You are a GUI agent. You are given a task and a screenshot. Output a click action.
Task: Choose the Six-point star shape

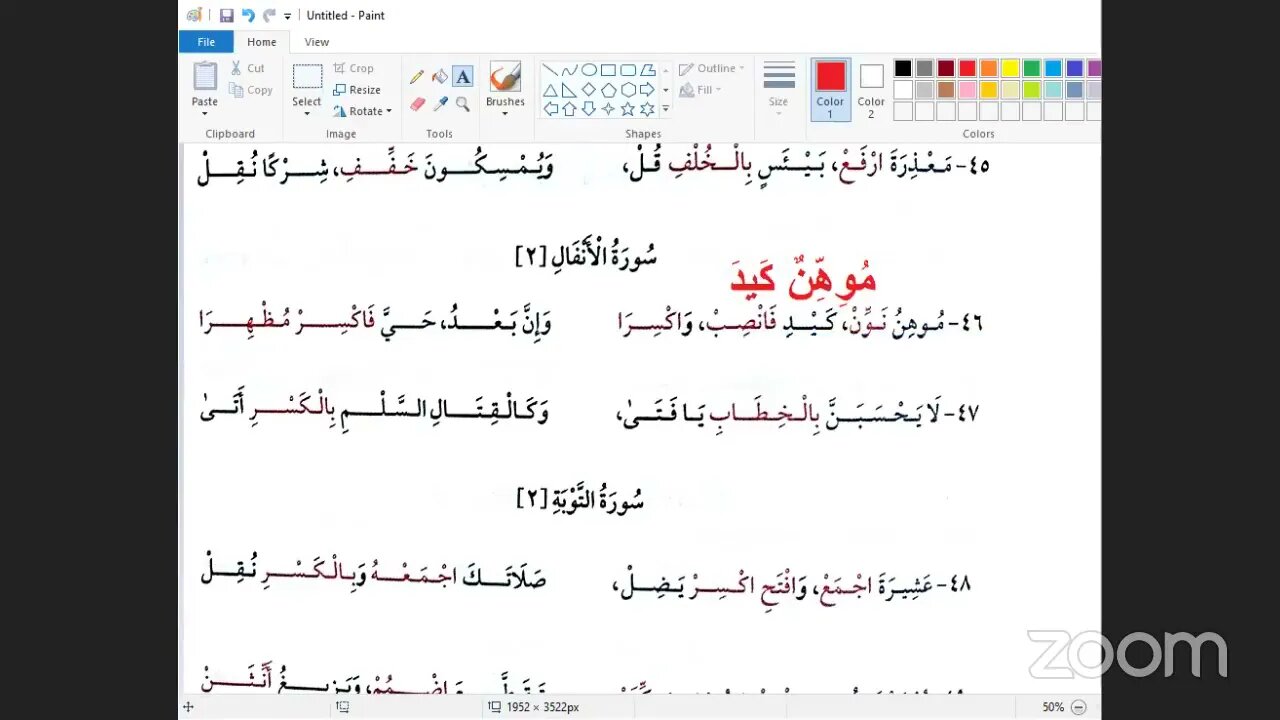point(647,109)
